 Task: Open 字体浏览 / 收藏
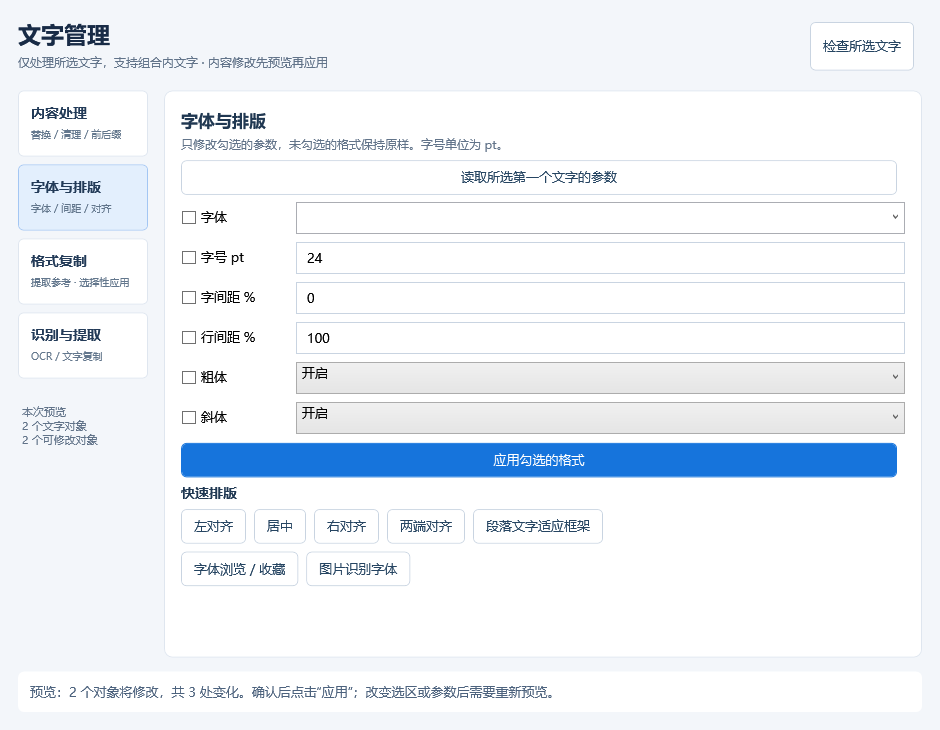[239, 569]
